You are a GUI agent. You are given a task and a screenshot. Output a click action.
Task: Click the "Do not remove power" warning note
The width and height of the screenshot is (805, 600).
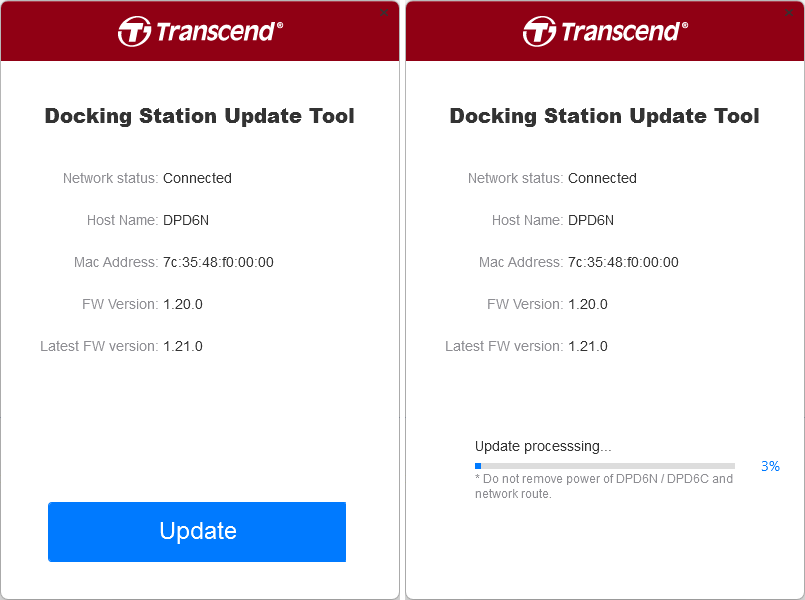604,486
